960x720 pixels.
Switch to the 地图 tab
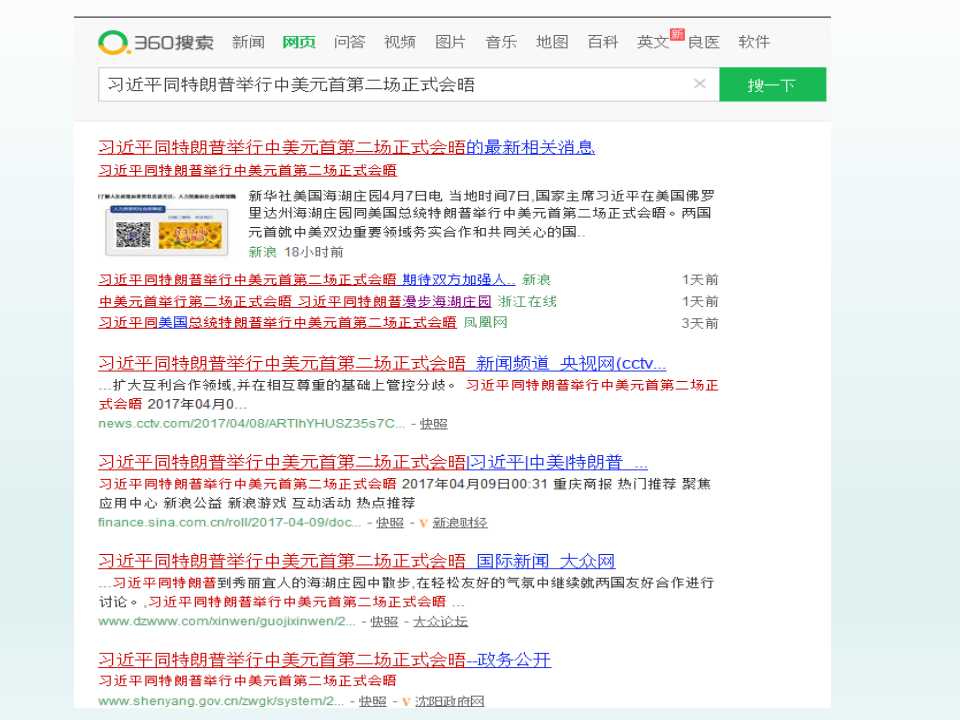pos(552,42)
